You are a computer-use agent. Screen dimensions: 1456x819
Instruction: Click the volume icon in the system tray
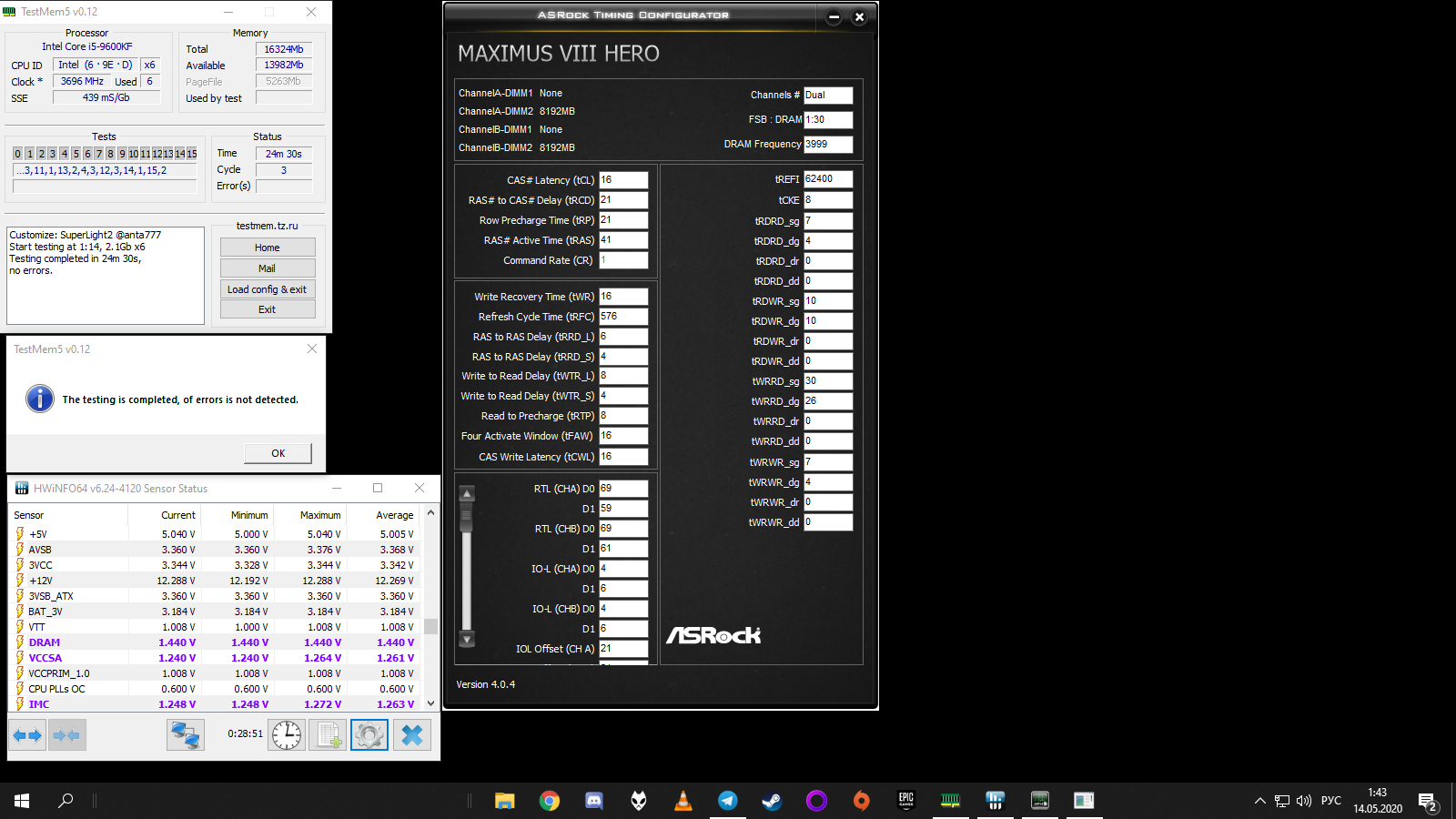pyautogui.click(x=1304, y=801)
